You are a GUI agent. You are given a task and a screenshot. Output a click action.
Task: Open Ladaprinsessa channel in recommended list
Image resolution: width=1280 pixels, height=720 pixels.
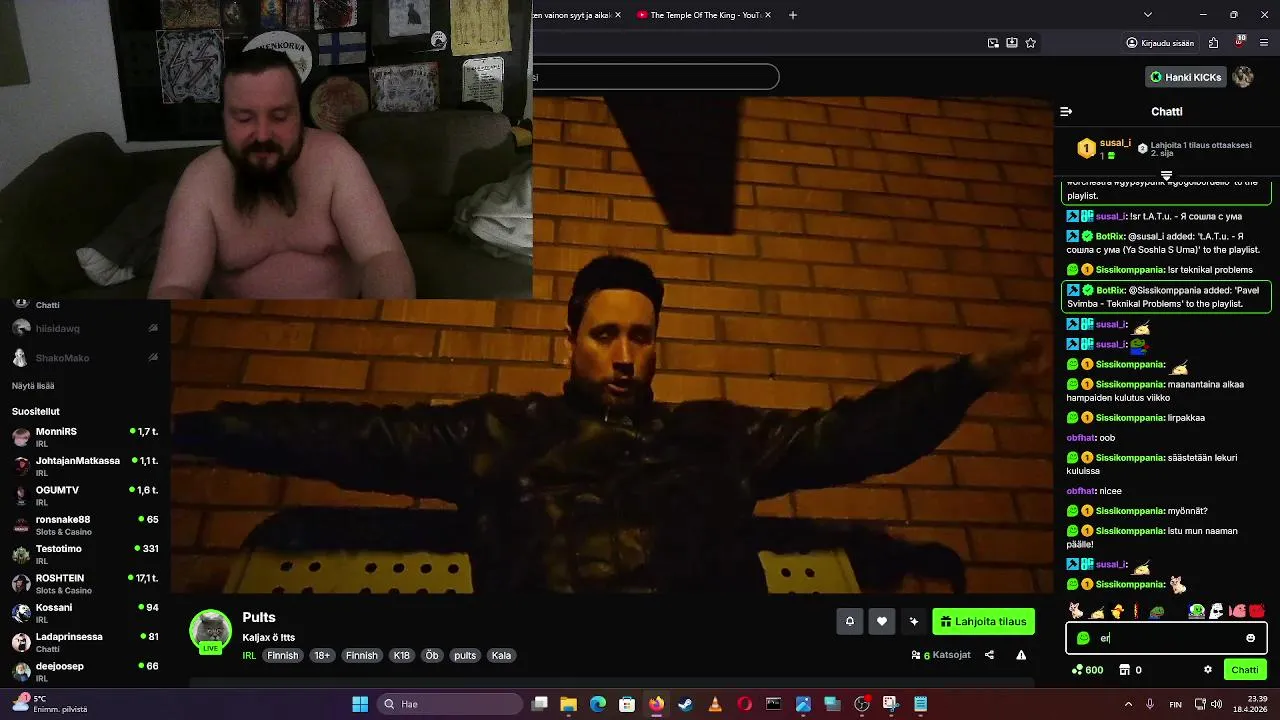pyautogui.click(x=85, y=642)
